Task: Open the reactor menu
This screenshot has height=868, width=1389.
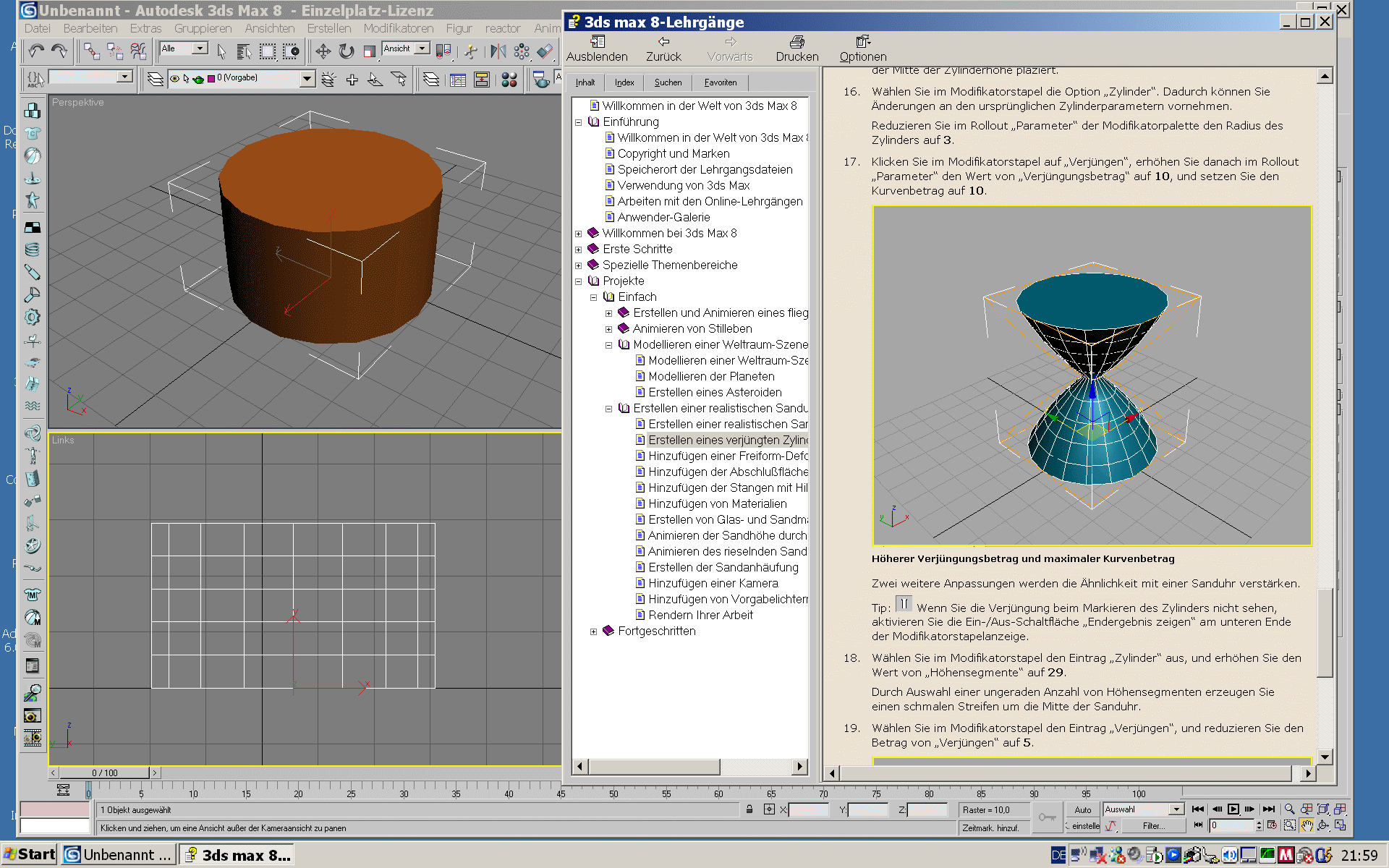Action: click(503, 28)
